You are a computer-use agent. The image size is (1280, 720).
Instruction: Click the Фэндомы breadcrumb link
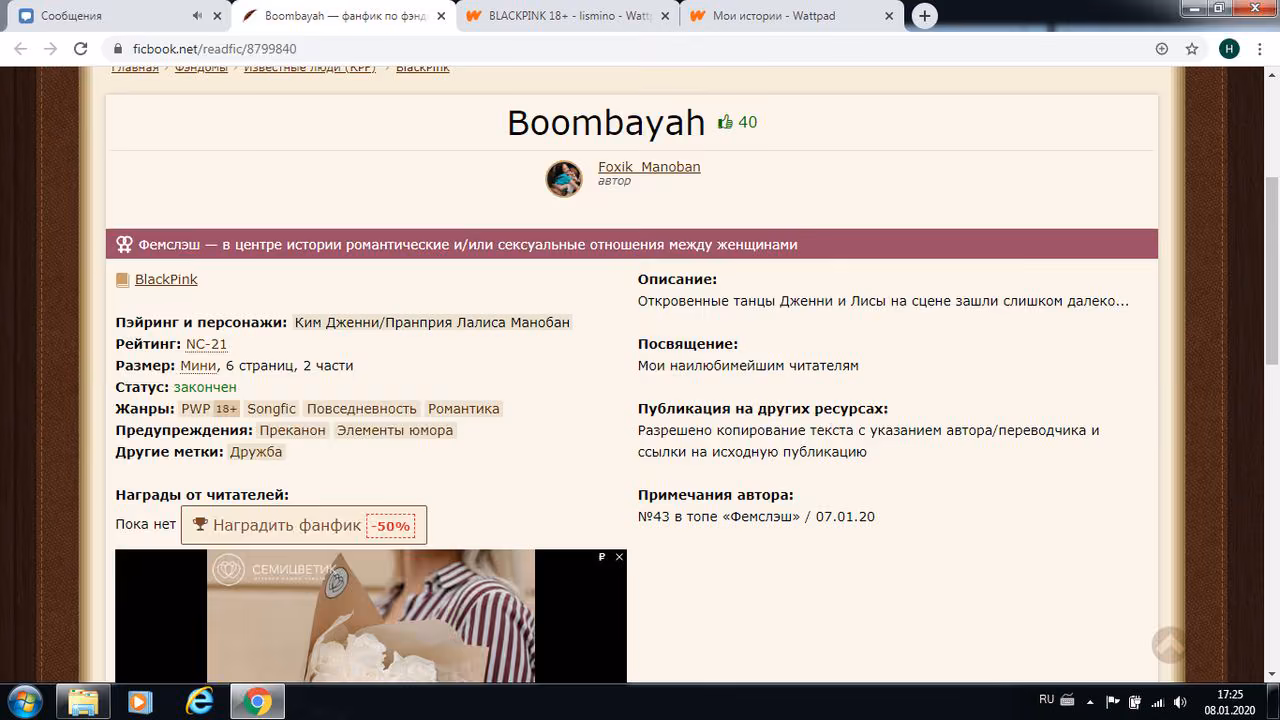(x=201, y=68)
